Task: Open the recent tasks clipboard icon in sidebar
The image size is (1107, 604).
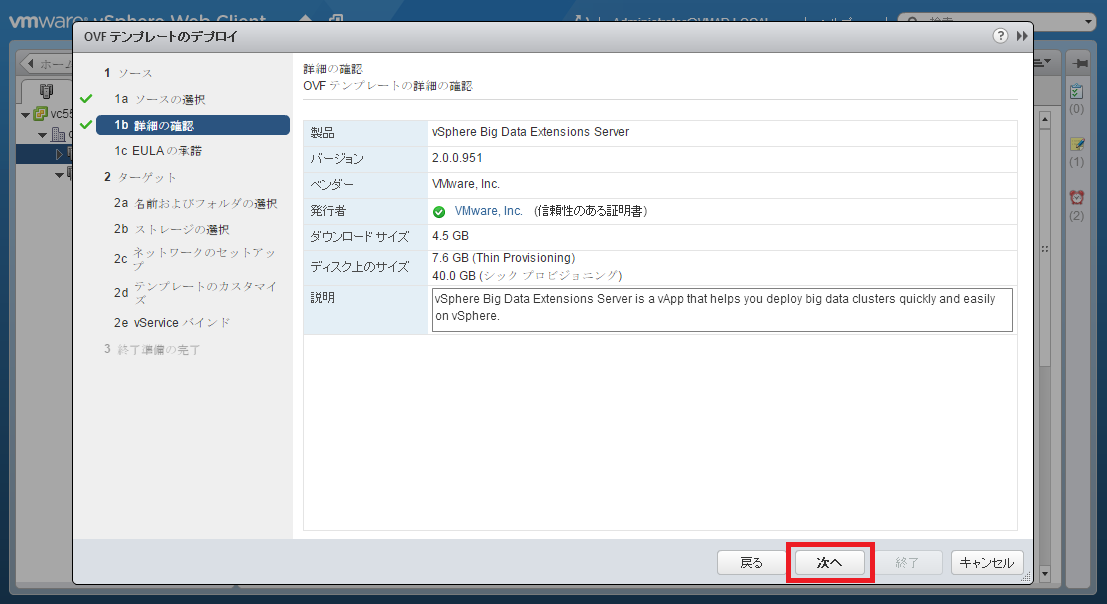Action: 1076,92
